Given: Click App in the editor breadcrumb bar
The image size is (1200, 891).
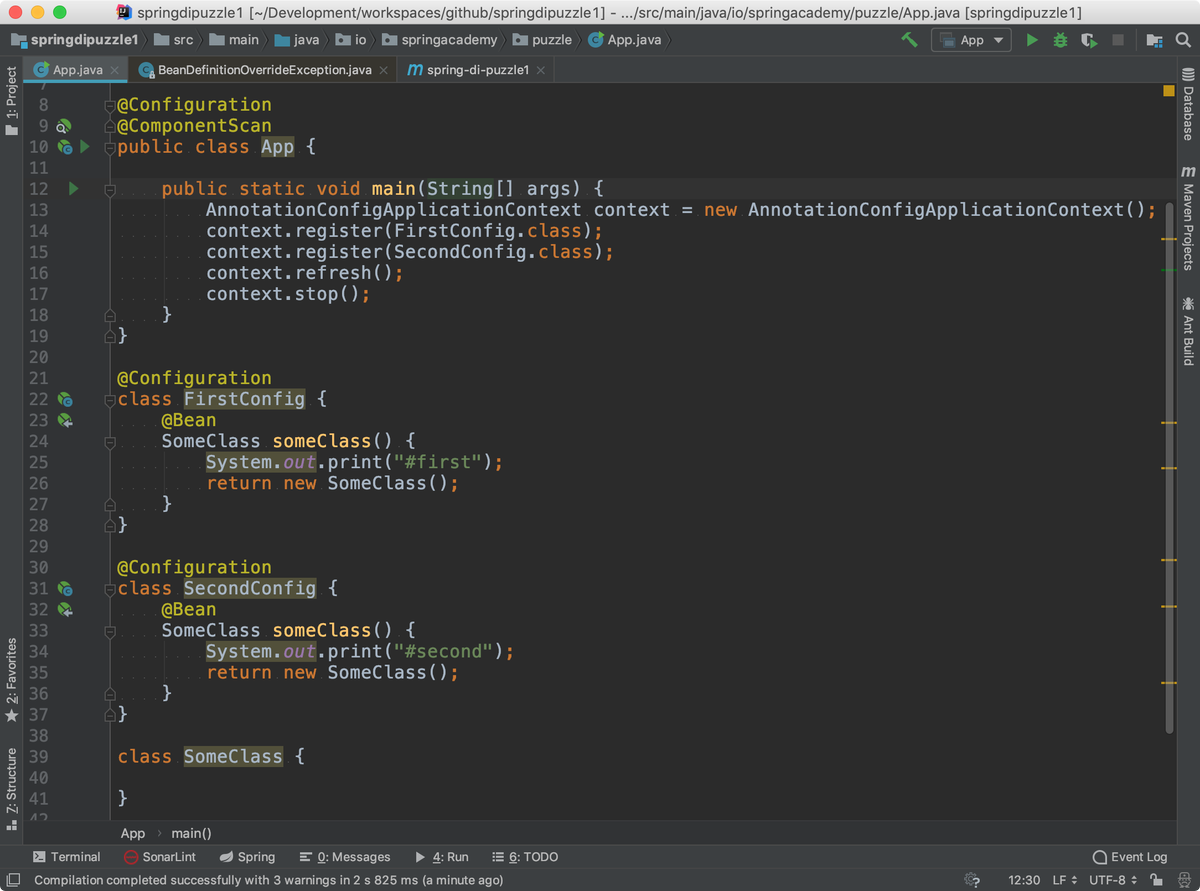Looking at the screenshot, I should [133, 833].
